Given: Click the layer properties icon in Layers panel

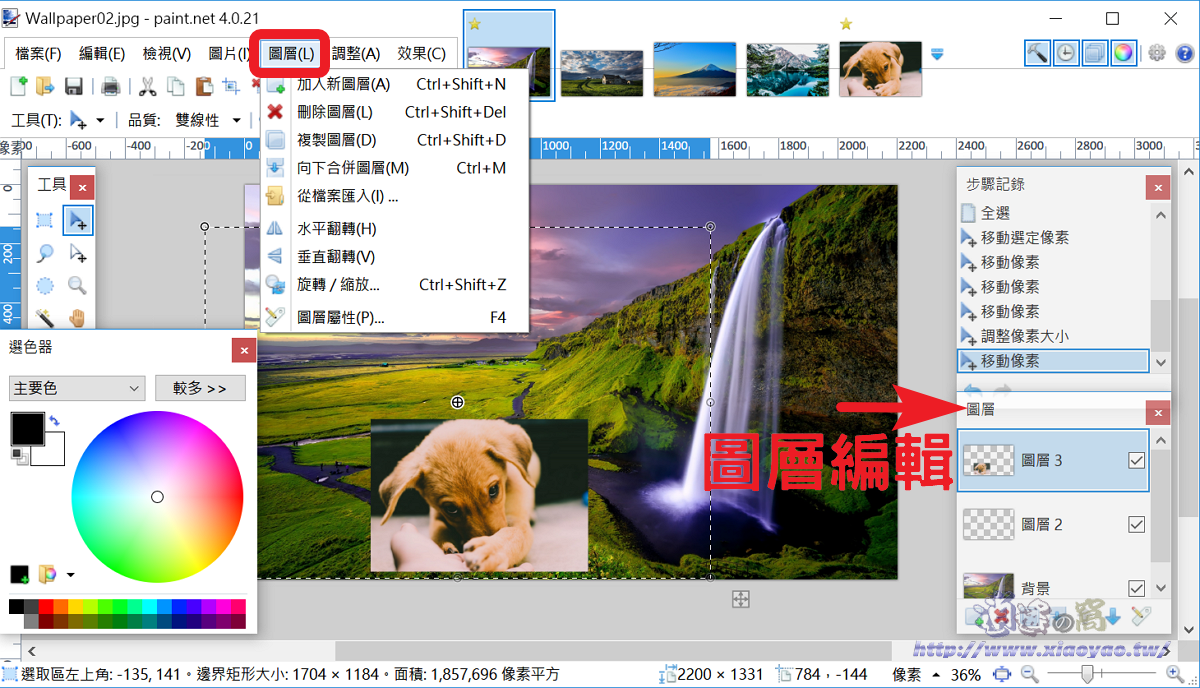Looking at the screenshot, I should pyautogui.click(x=1139, y=617).
